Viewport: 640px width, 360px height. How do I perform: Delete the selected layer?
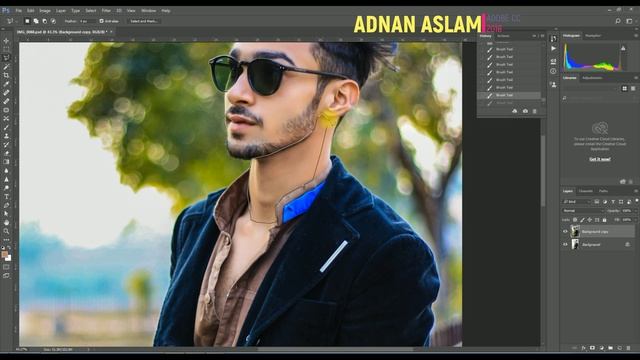629,348
